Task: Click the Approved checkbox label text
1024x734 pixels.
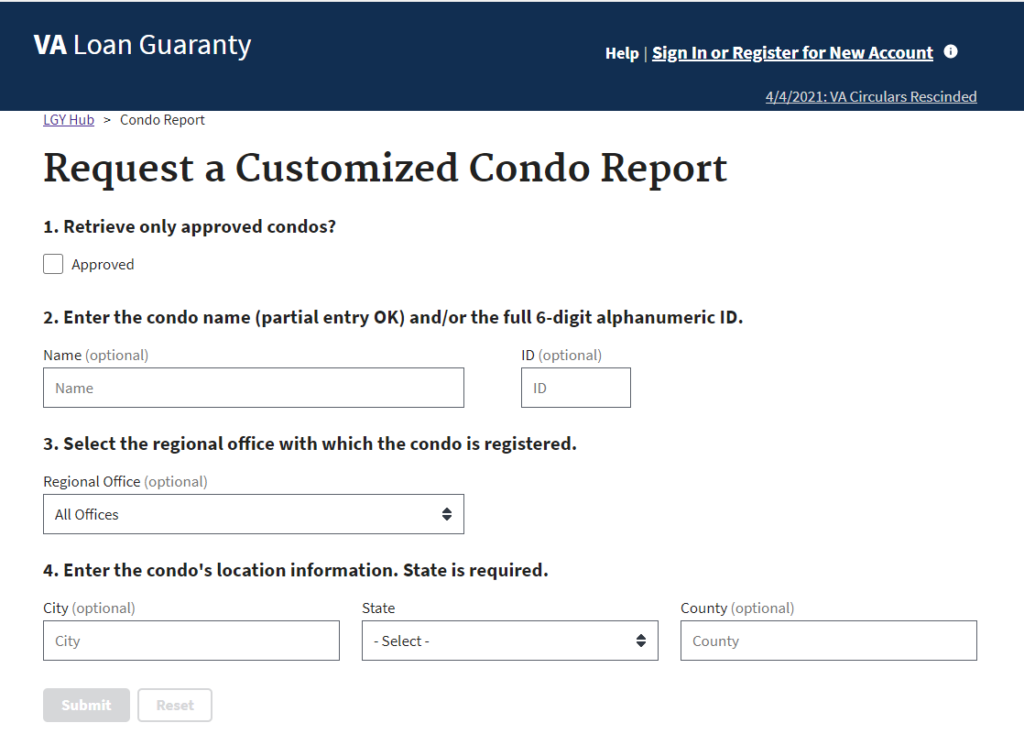Action: (102, 265)
